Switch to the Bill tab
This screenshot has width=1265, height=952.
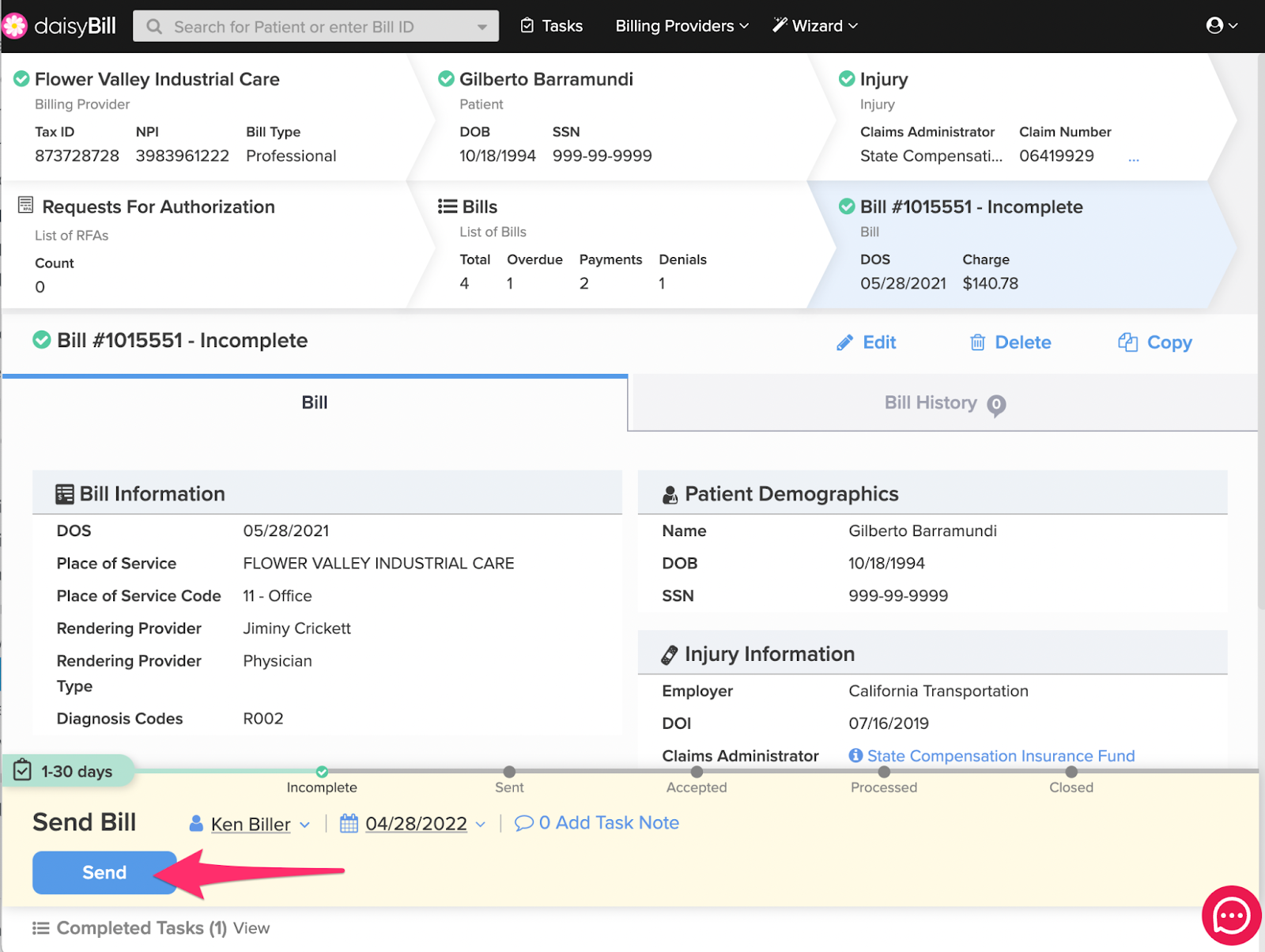click(315, 403)
